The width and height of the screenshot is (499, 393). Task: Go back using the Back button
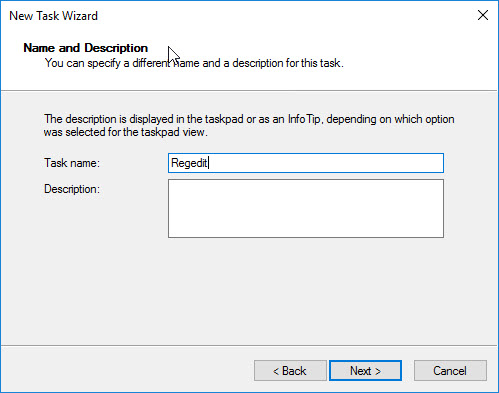tap(290, 370)
